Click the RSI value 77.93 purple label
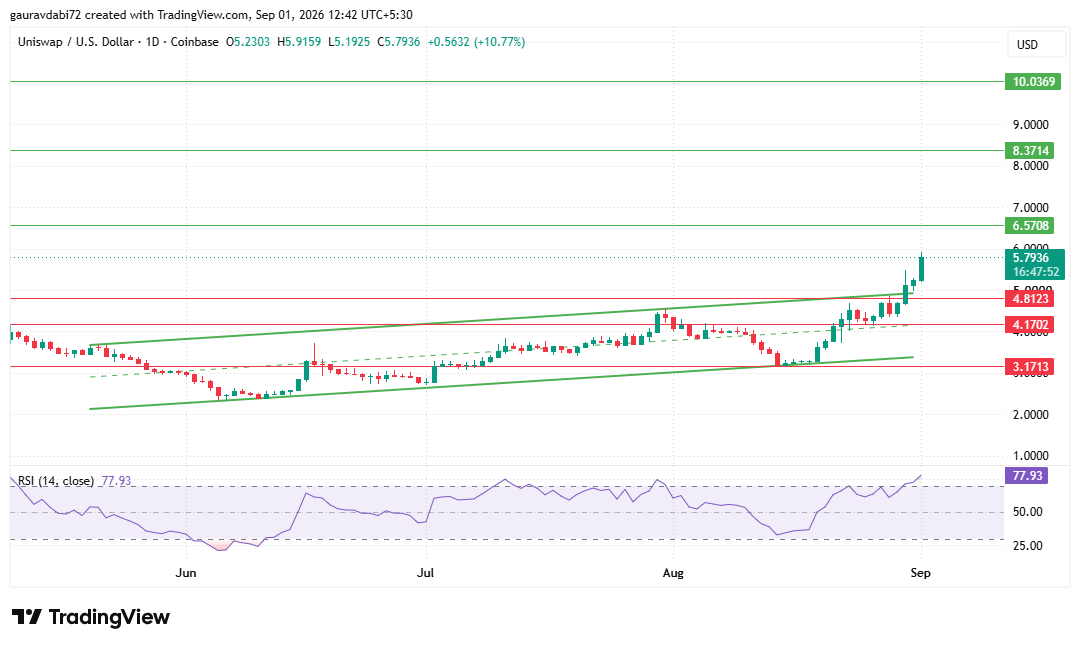 pyautogui.click(x=1026, y=475)
